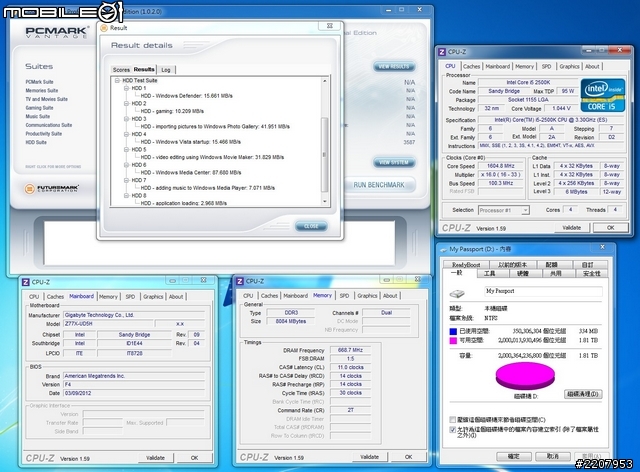Collapse the HDD 1 tree node

127,88
